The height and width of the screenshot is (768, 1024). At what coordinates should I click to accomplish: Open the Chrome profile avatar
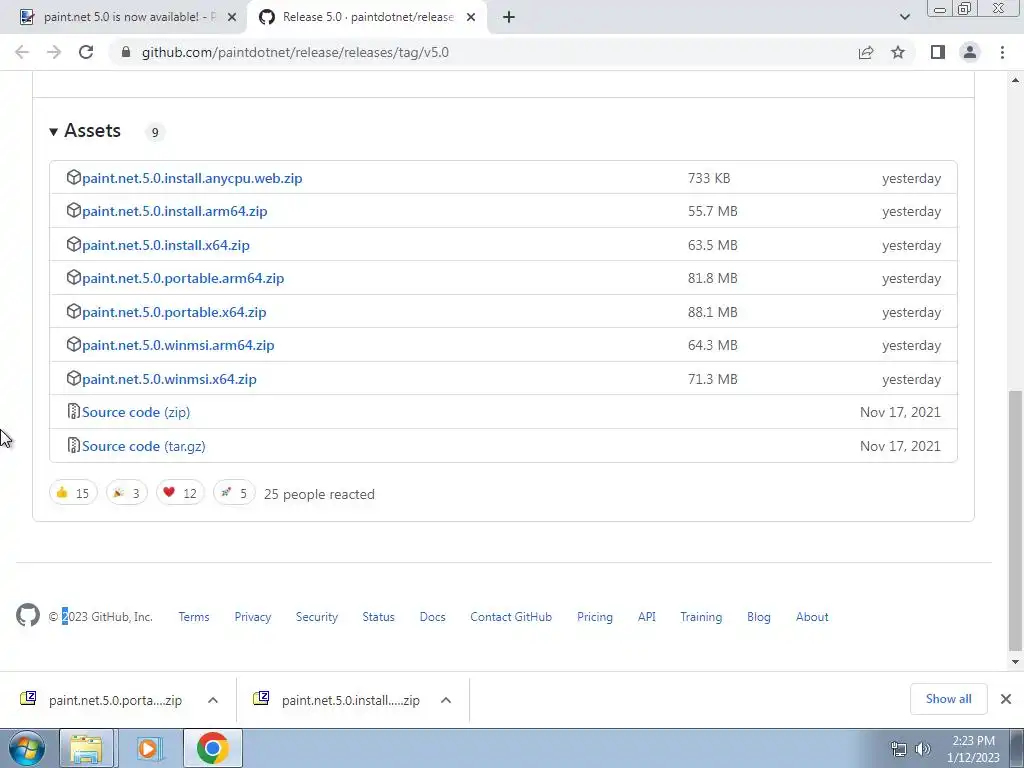coord(970,52)
